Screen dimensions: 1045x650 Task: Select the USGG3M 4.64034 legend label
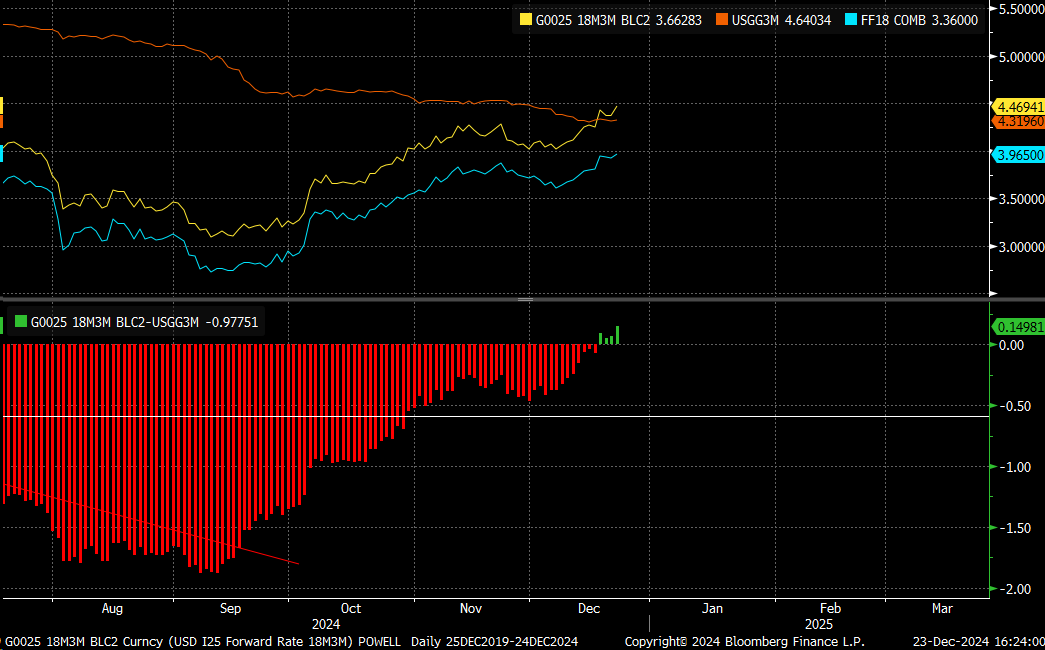coord(781,21)
